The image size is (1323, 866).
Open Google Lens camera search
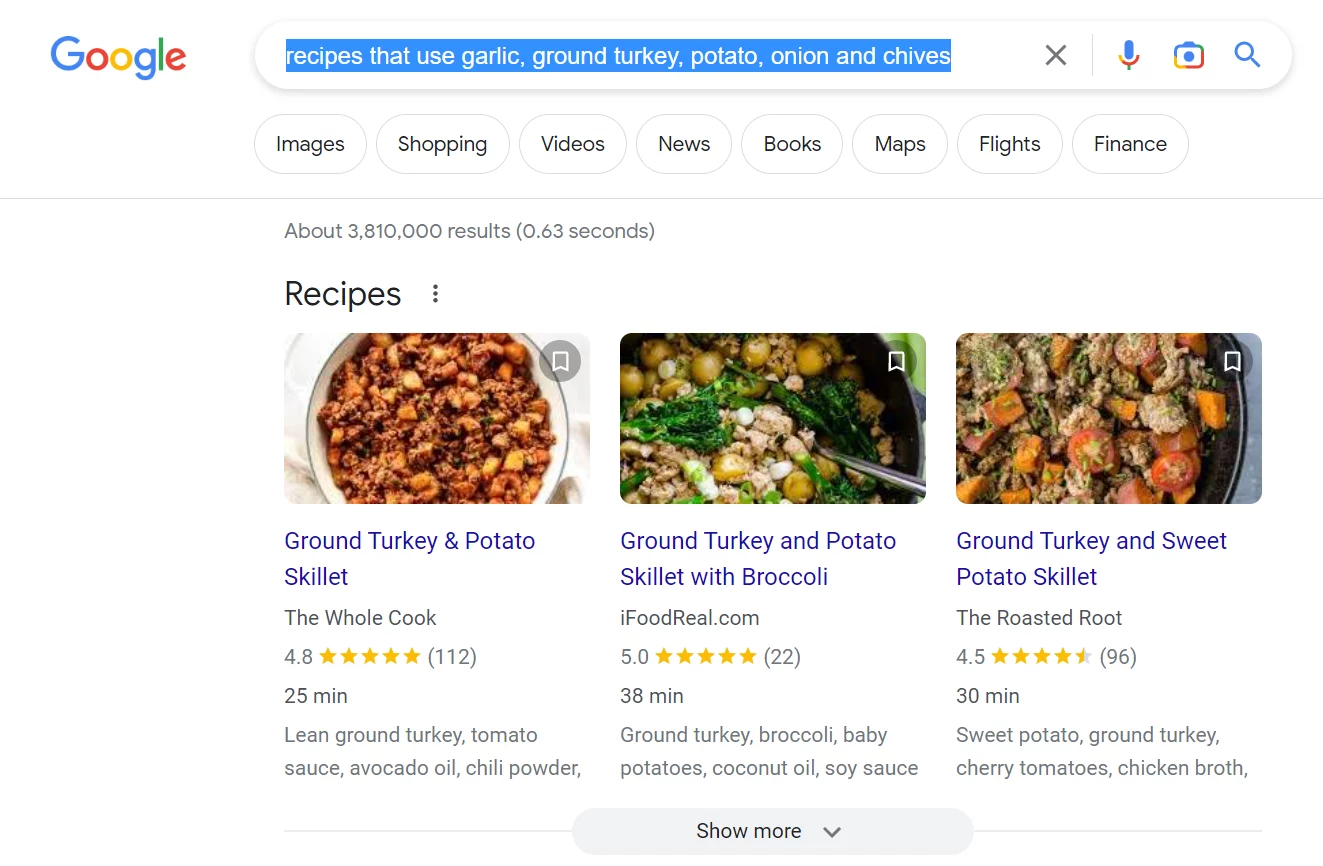coord(1188,55)
